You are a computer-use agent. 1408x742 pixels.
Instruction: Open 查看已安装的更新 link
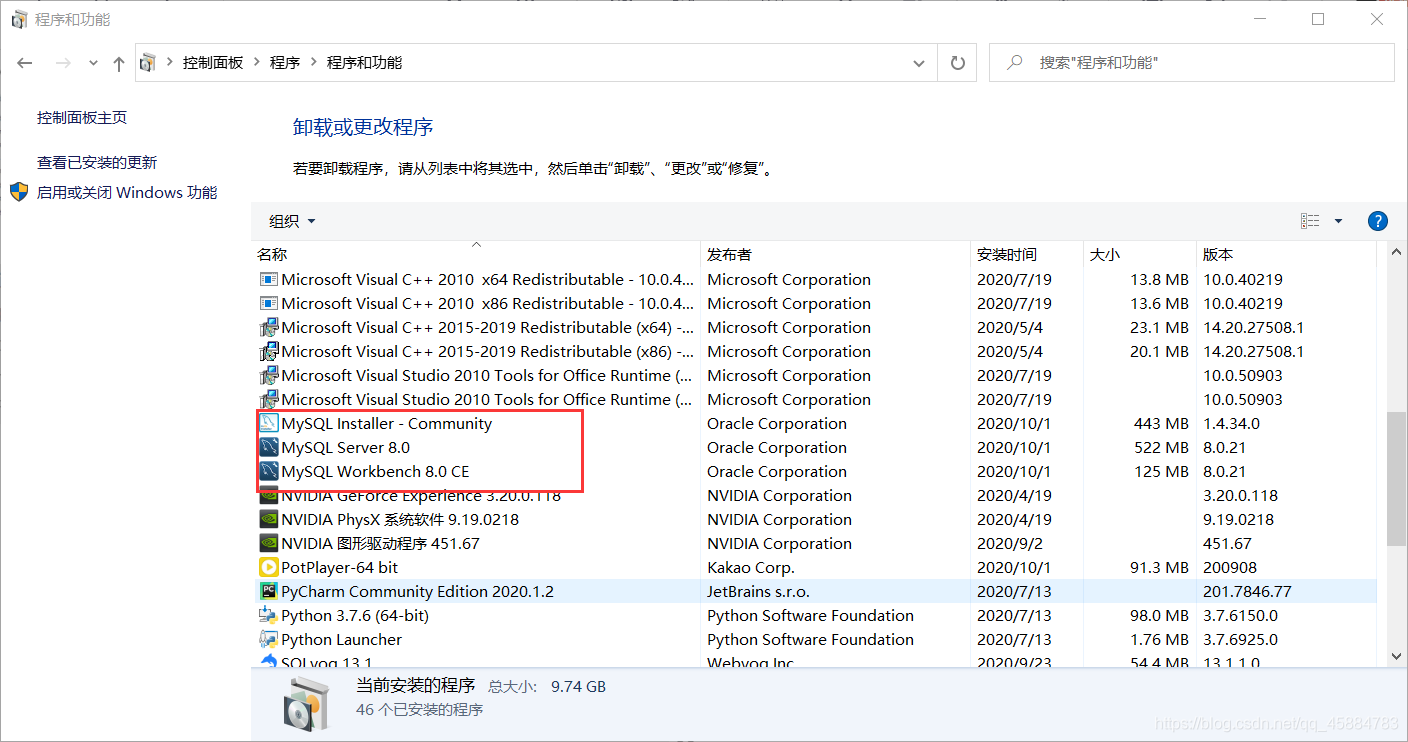pyautogui.click(x=97, y=163)
